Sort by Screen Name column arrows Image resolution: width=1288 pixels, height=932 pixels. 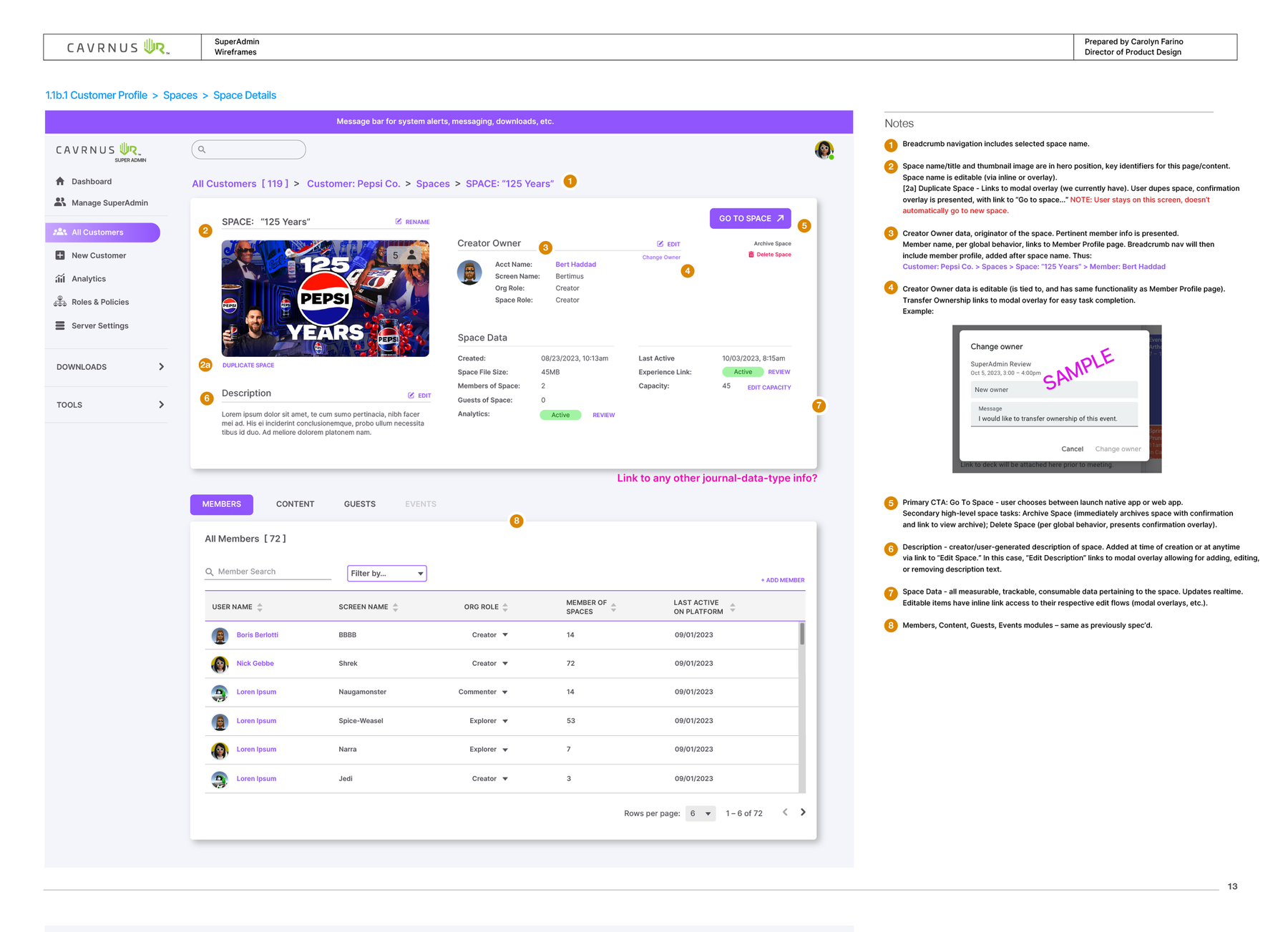coord(396,607)
